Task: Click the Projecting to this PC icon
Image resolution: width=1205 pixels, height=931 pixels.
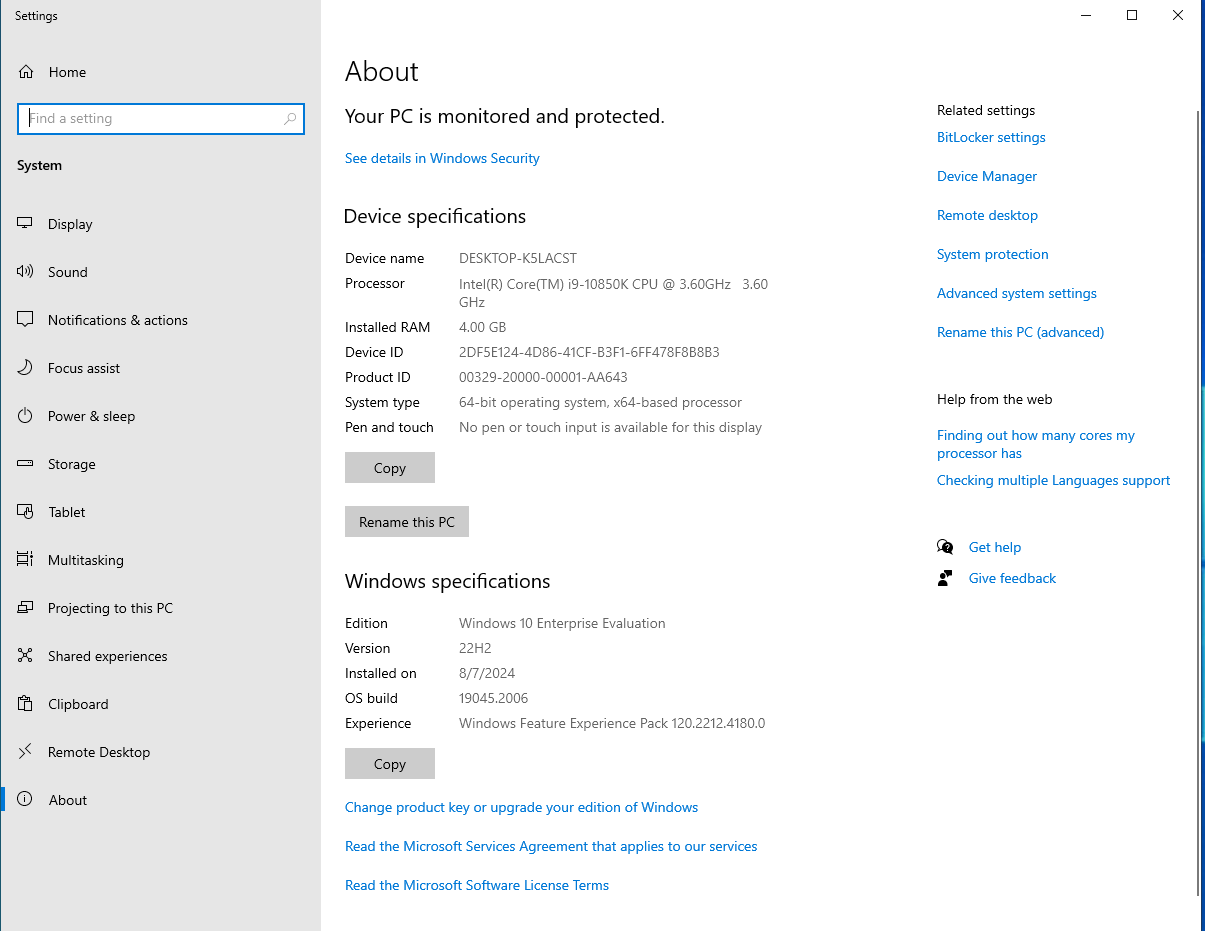Action: click(x=26, y=608)
